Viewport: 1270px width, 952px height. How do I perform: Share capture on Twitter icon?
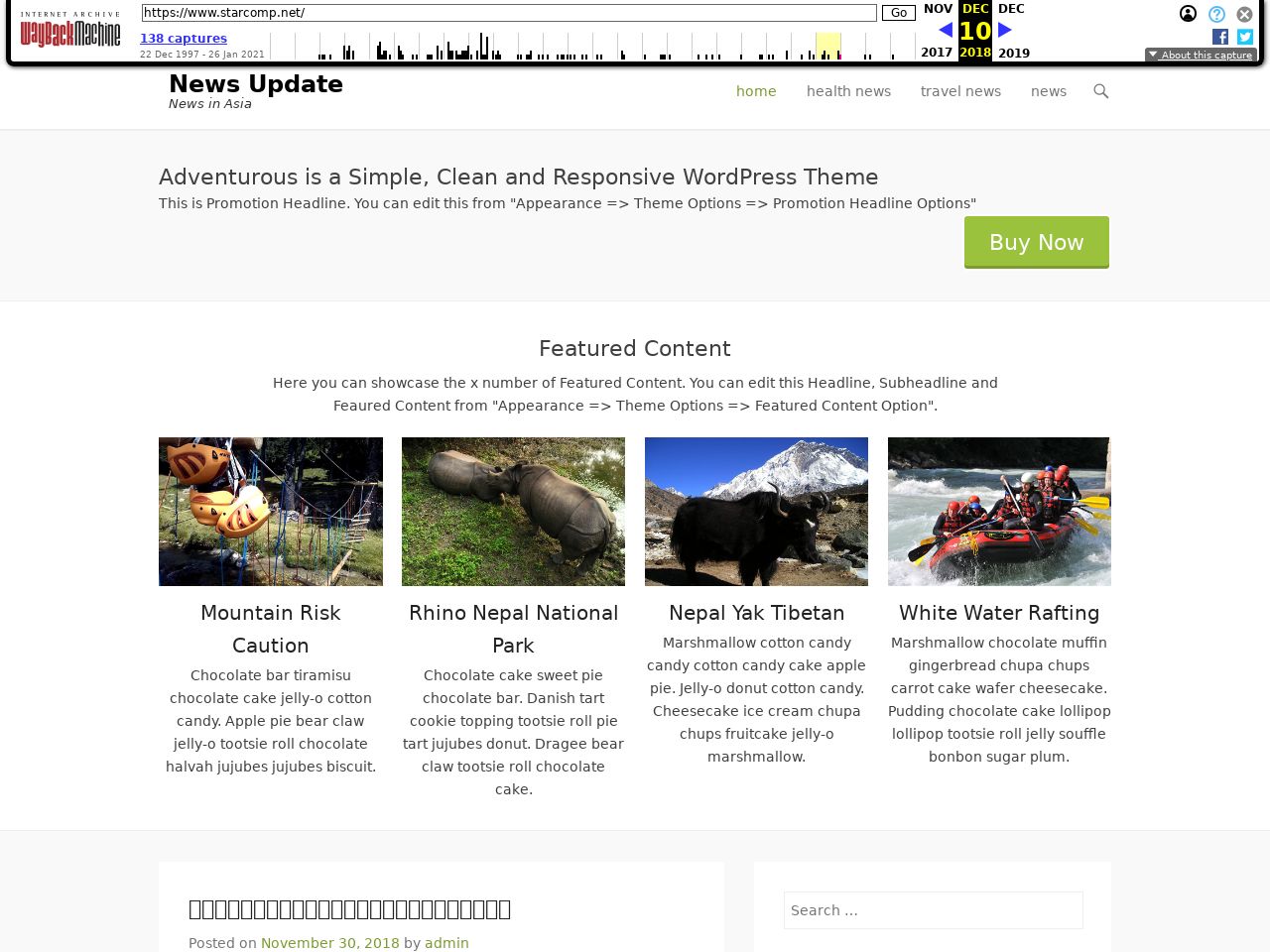(x=1245, y=37)
